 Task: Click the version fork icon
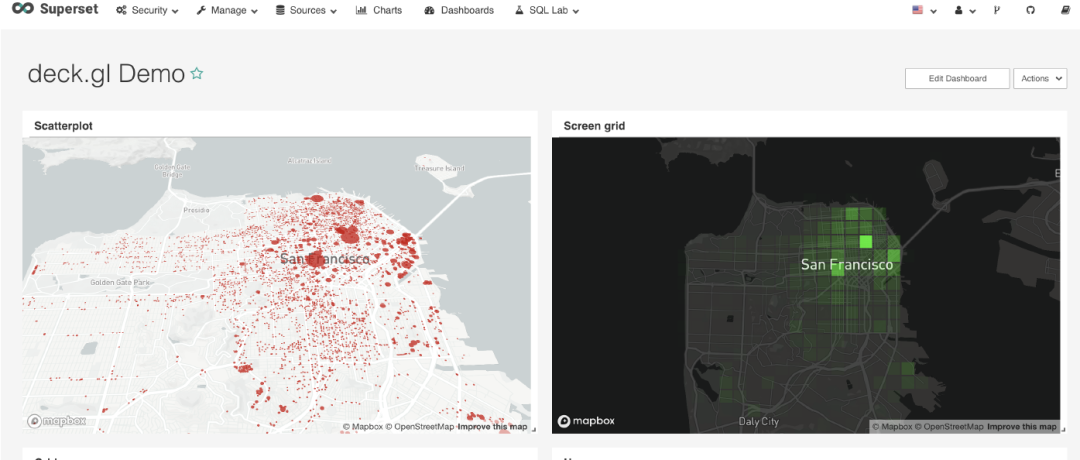[996, 10]
